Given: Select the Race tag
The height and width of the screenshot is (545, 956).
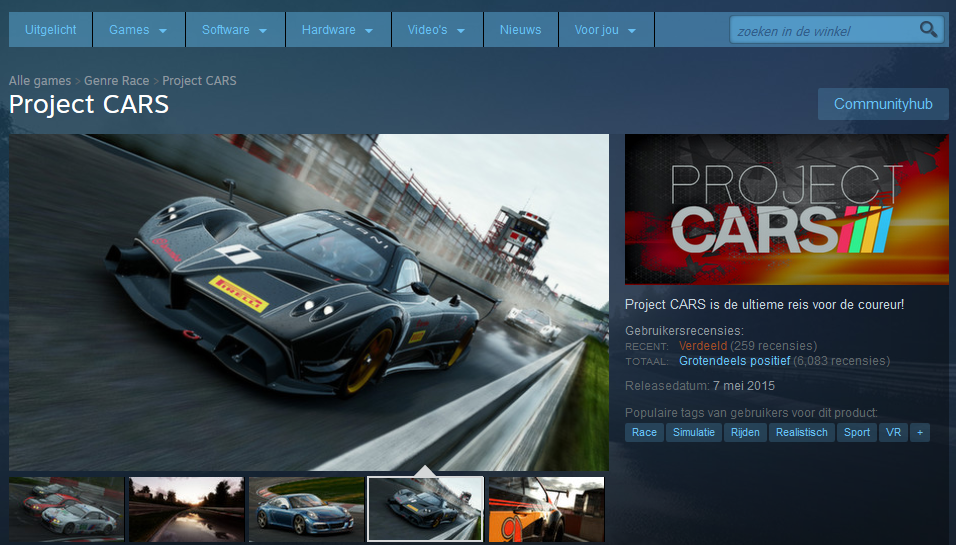Looking at the screenshot, I should click(x=644, y=432).
